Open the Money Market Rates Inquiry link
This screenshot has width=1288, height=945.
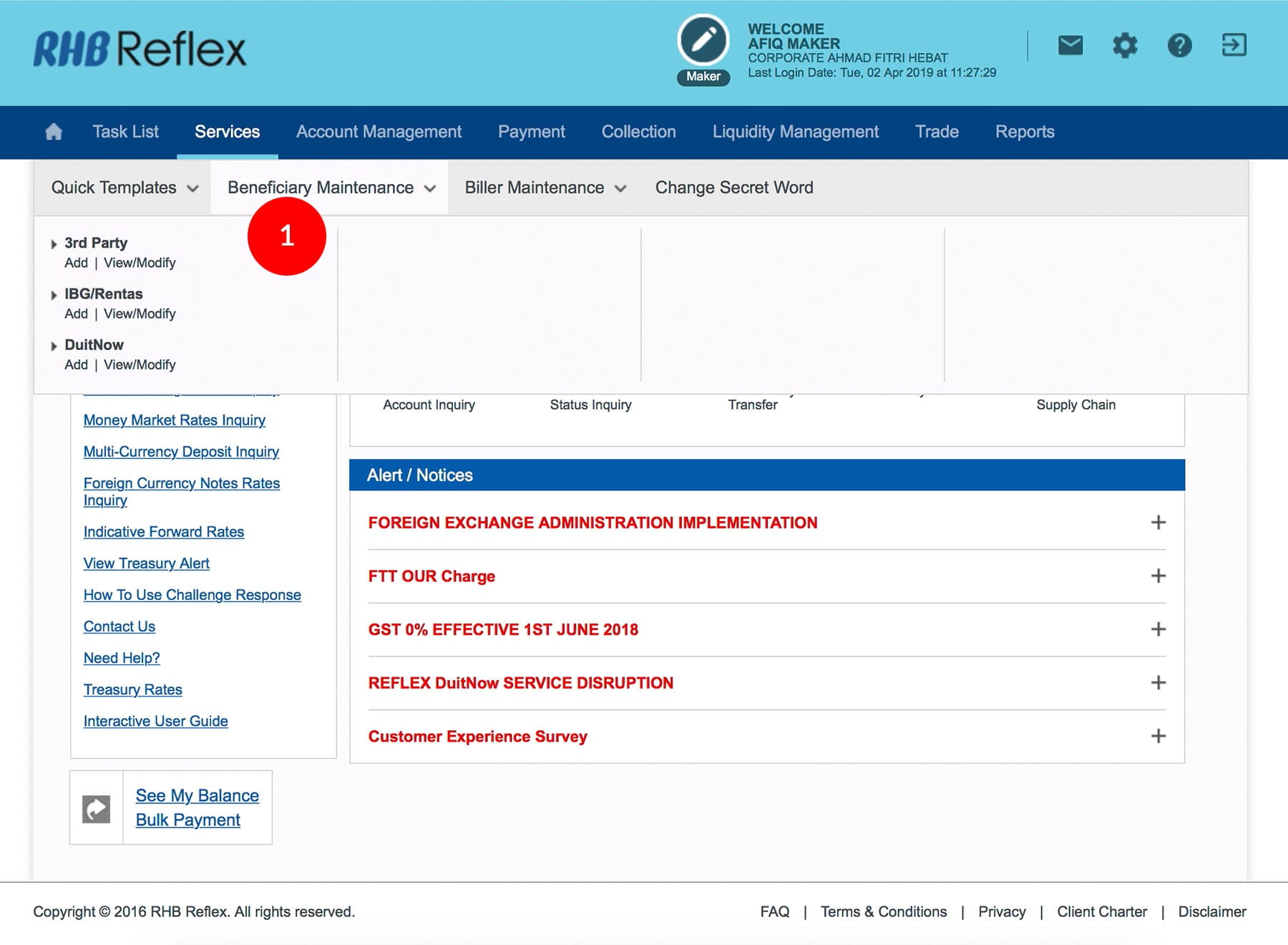(174, 420)
